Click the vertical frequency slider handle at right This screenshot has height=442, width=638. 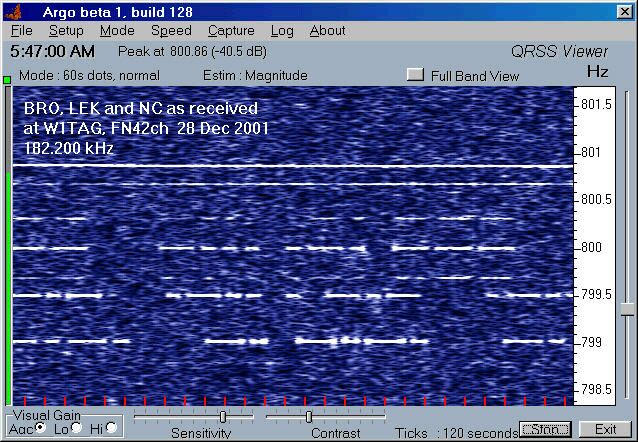click(626, 312)
